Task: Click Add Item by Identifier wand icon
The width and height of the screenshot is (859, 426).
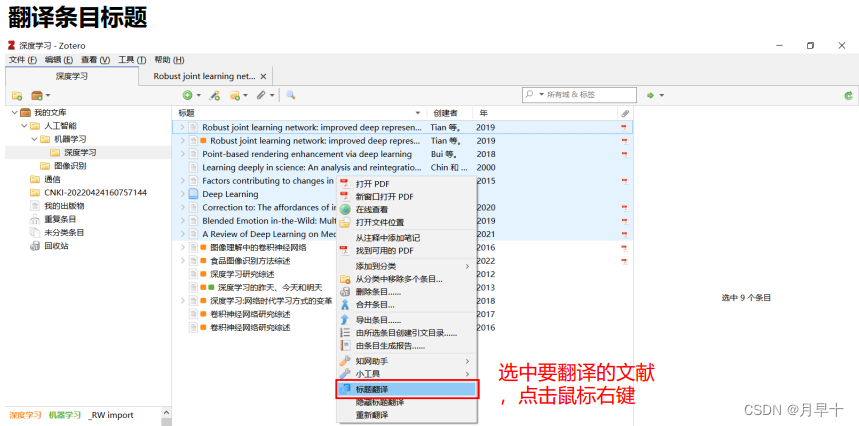Action: (x=215, y=95)
